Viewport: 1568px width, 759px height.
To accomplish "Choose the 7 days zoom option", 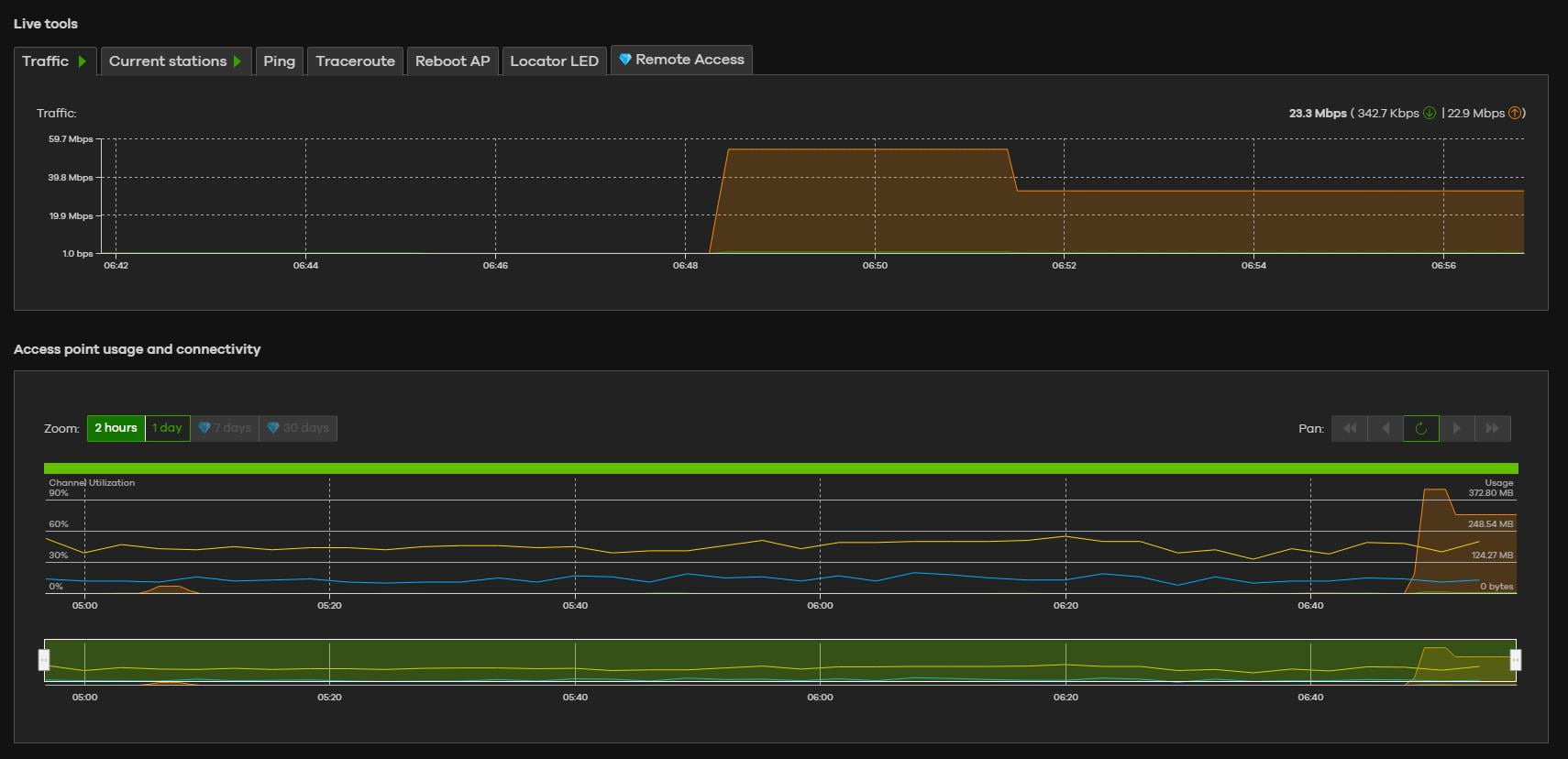I will click(x=225, y=428).
